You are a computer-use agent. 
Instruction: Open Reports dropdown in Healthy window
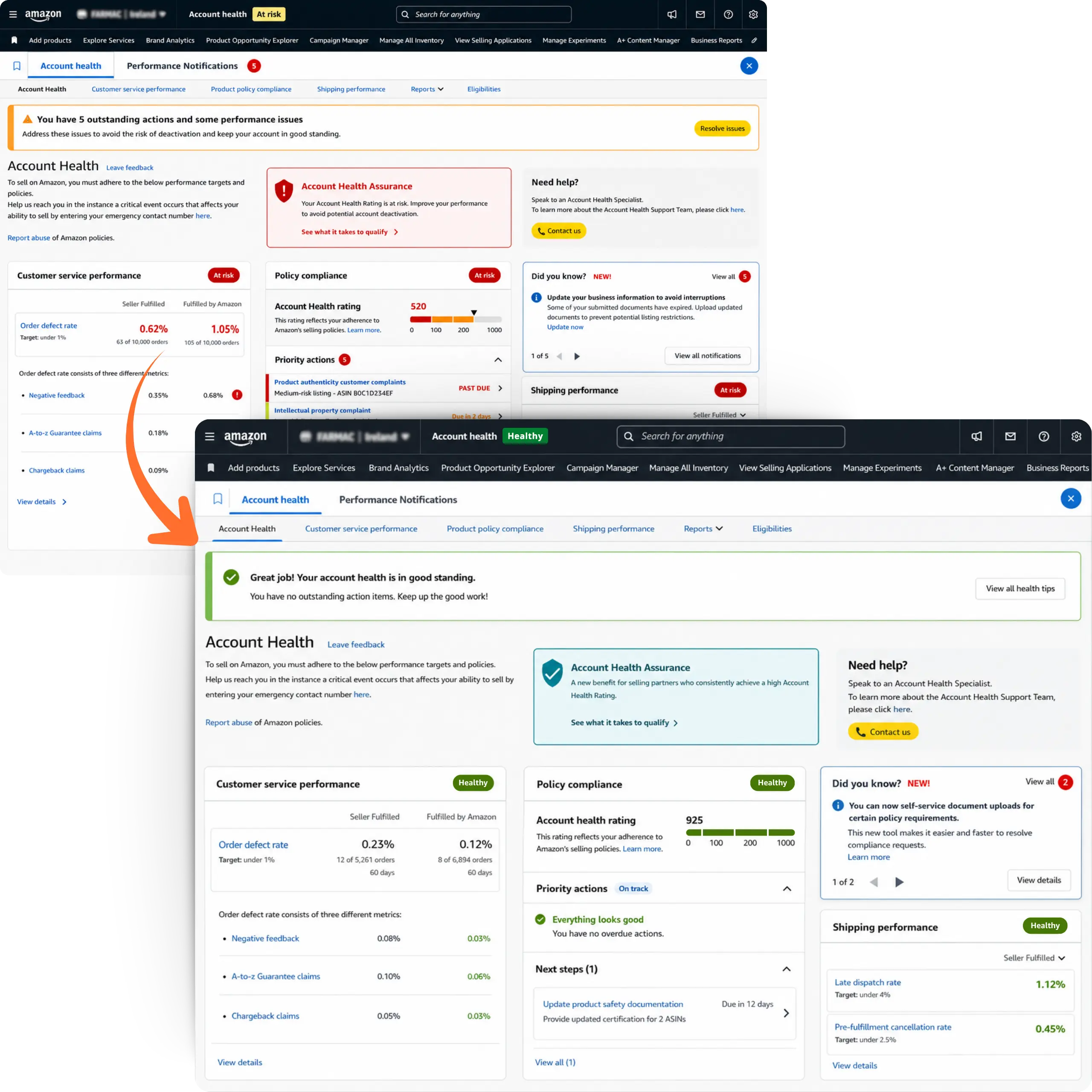(x=703, y=529)
